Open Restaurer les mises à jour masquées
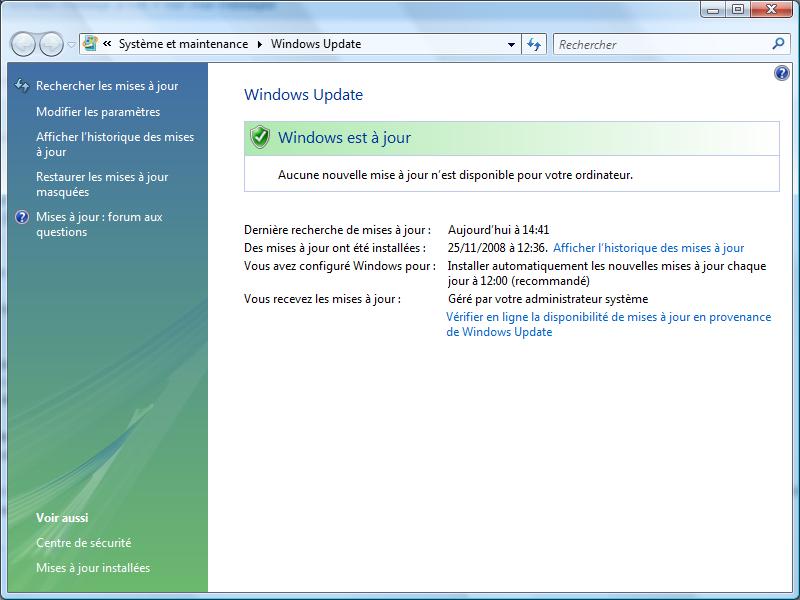The height and width of the screenshot is (600, 800). (x=102, y=184)
